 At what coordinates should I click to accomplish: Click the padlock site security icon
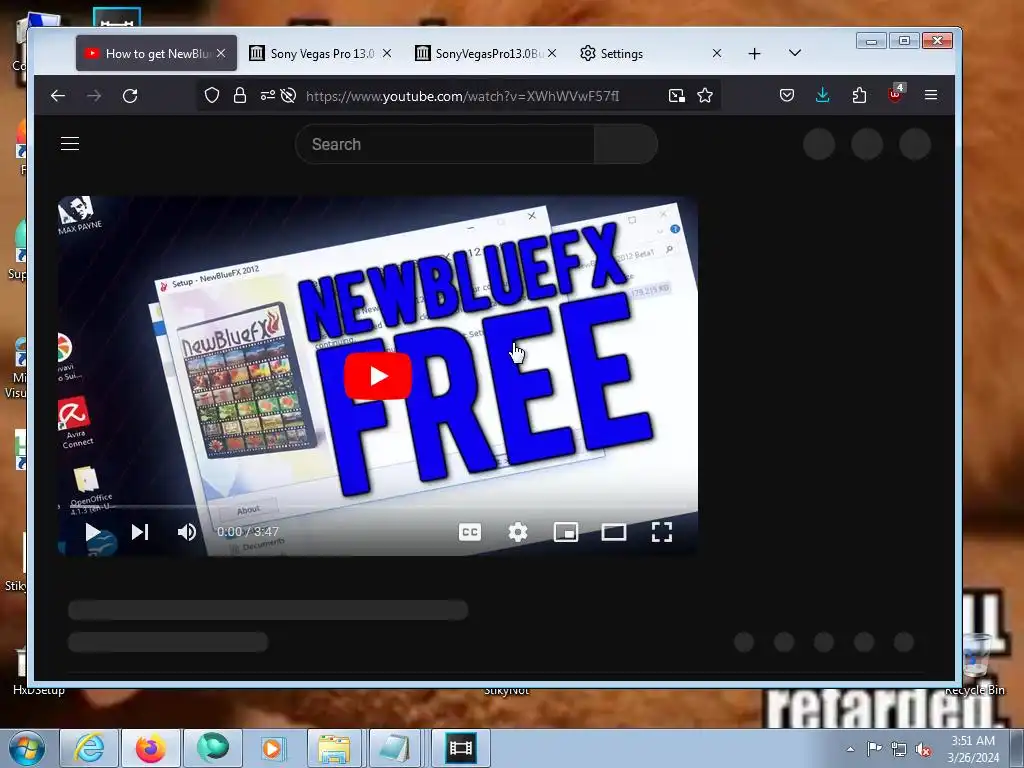pyautogui.click(x=240, y=95)
